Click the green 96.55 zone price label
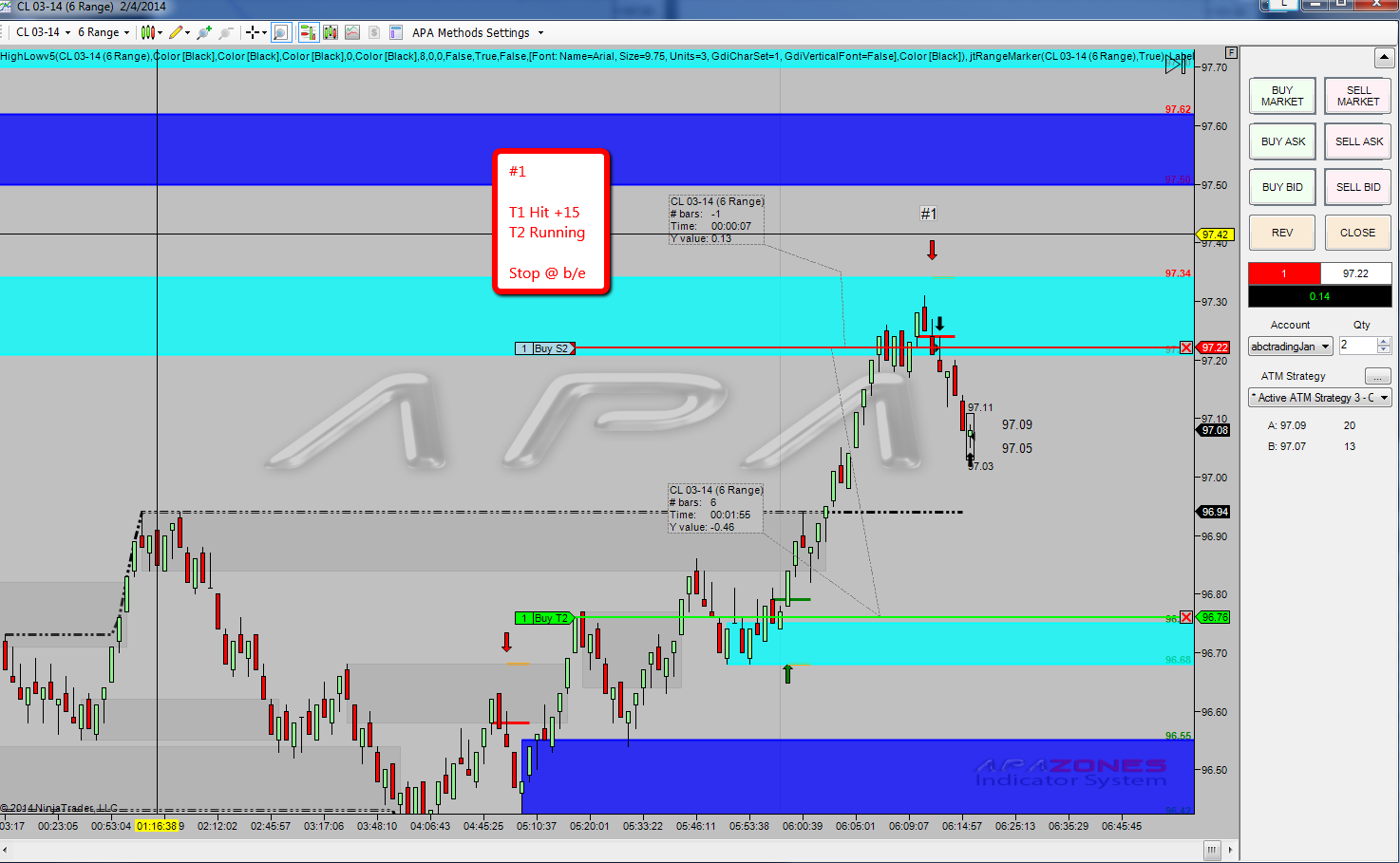The width and height of the screenshot is (1400, 863). (x=1178, y=736)
